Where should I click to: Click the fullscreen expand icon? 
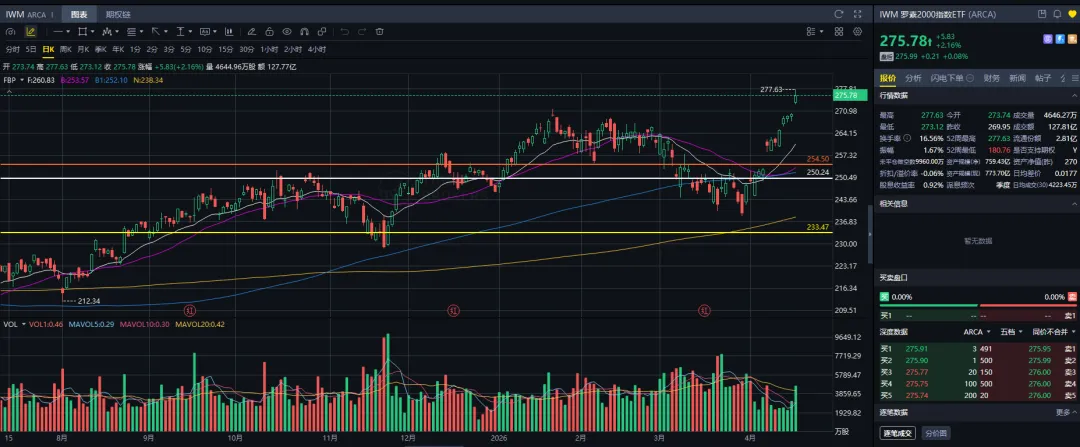tap(857, 14)
